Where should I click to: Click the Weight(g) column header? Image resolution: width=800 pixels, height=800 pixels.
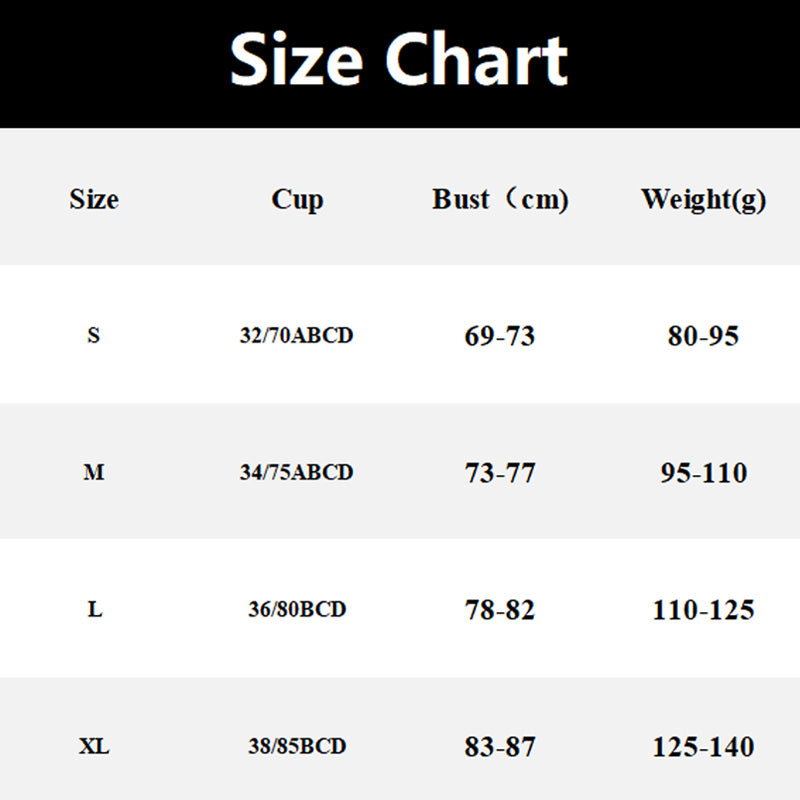point(703,199)
